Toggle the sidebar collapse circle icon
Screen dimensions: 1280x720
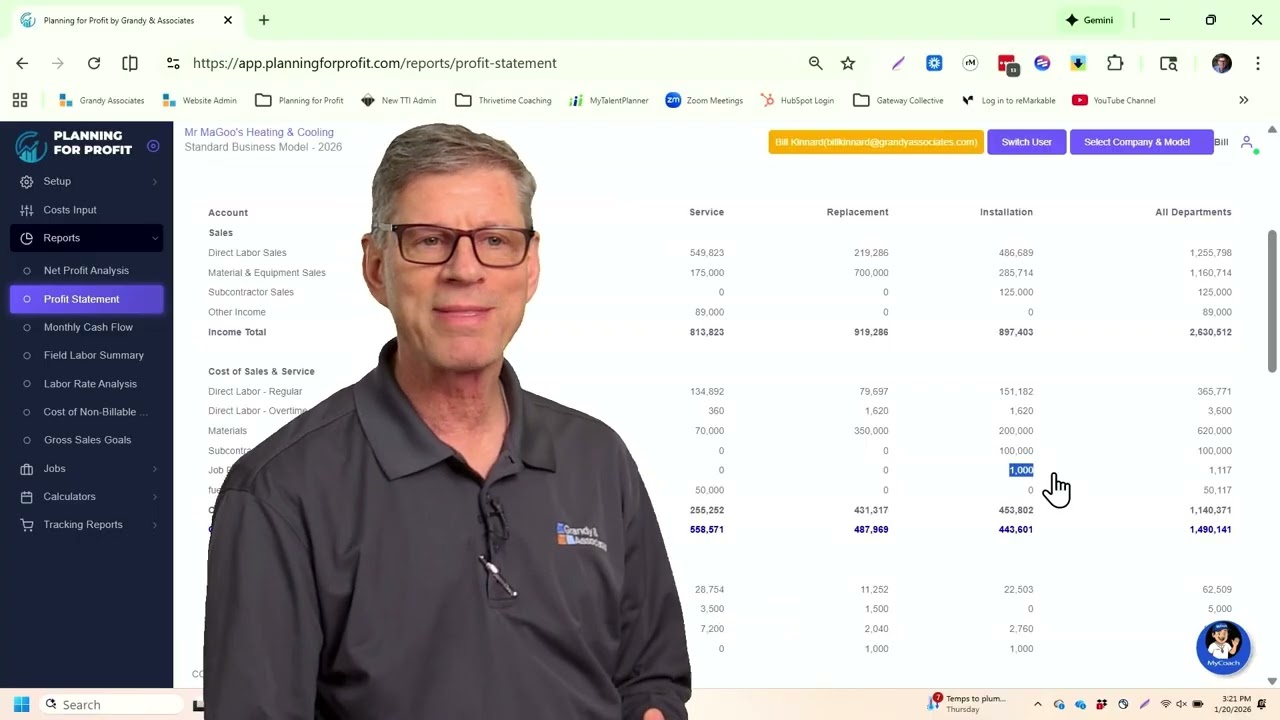click(153, 146)
